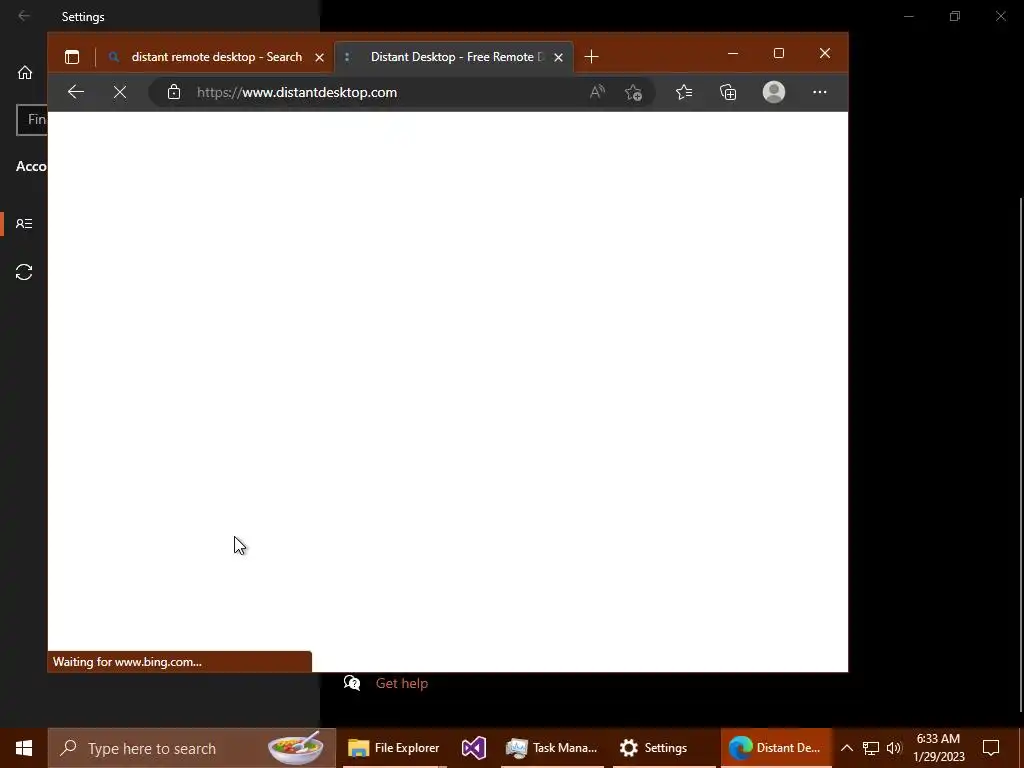Open File Explorer from the taskbar
The width and height of the screenshot is (1024, 768).
coord(394,748)
